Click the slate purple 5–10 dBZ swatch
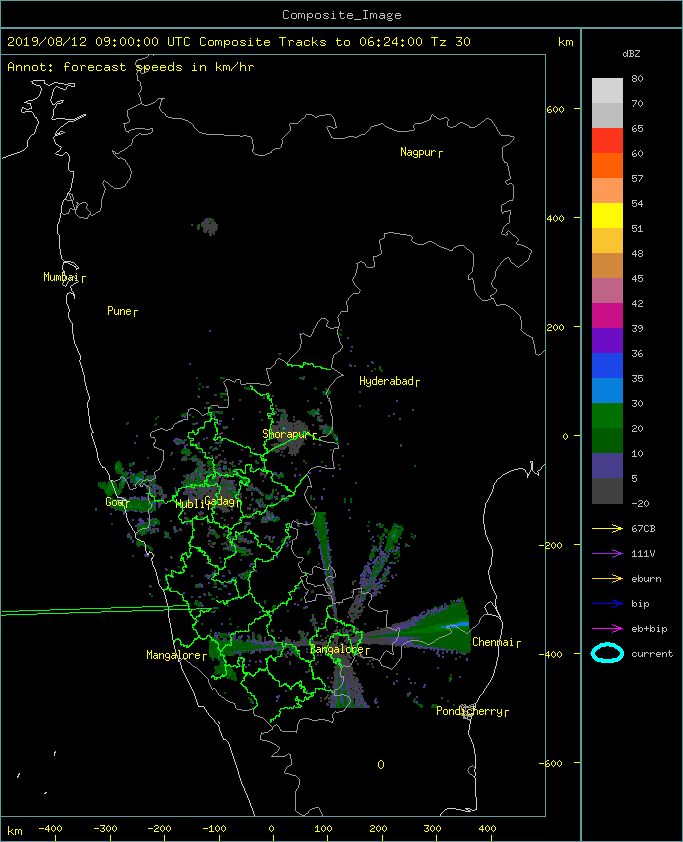Image resolution: width=683 pixels, height=842 pixels. click(x=607, y=465)
